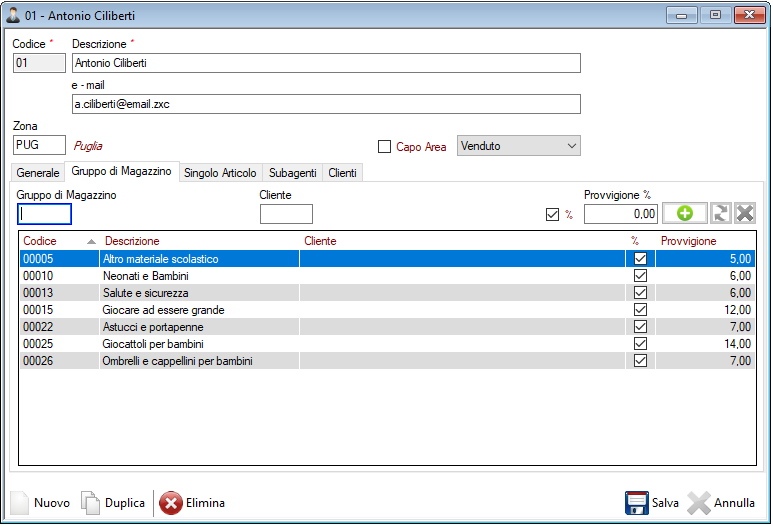Click the grey refresh arrows icon

tap(721, 213)
